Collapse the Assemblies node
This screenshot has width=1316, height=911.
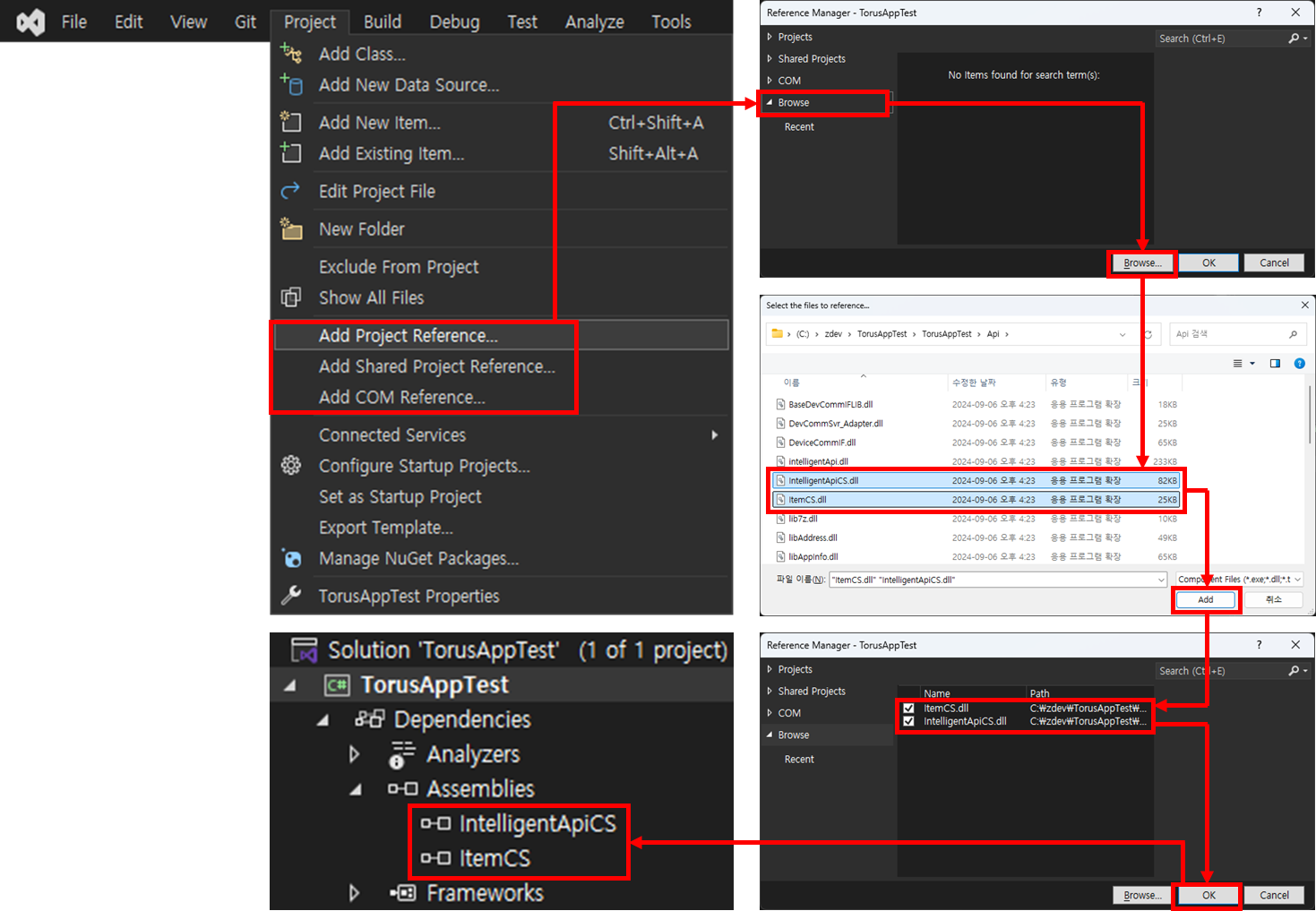click(356, 789)
